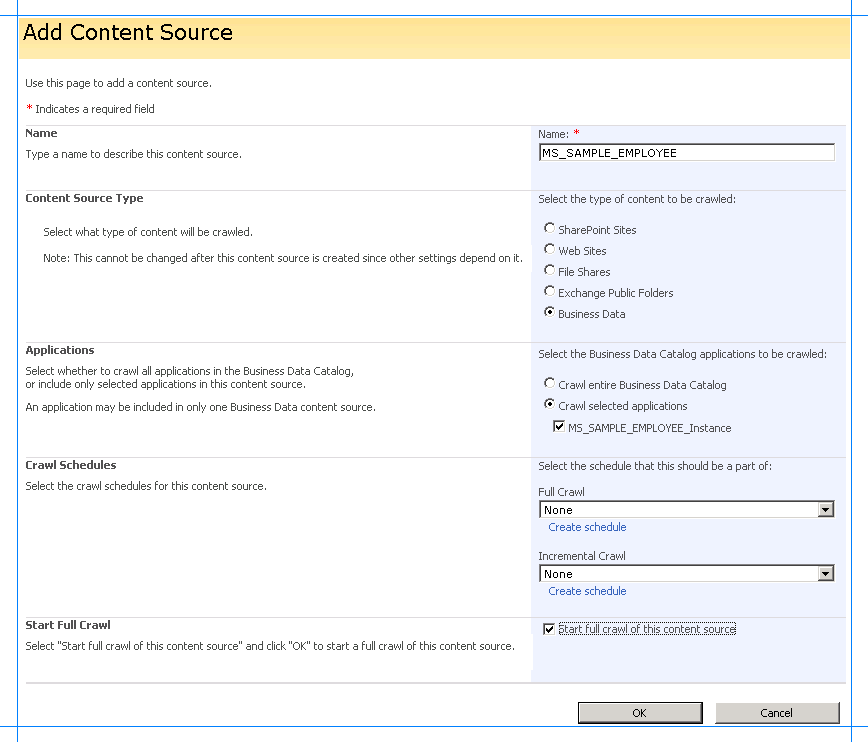Image resolution: width=868 pixels, height=742 pixels.
Task: Click Create schedule under Incremental Crawl
Action: pyautogui.click(x=586, y=591)
